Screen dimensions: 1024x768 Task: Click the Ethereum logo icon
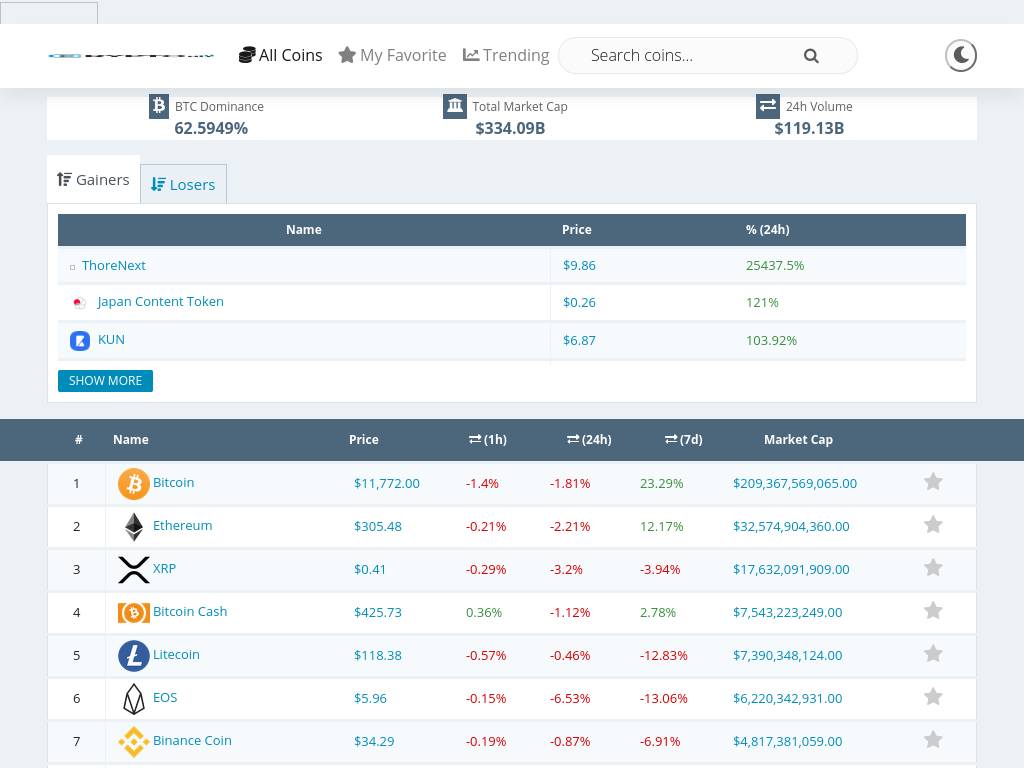(133, 527)
